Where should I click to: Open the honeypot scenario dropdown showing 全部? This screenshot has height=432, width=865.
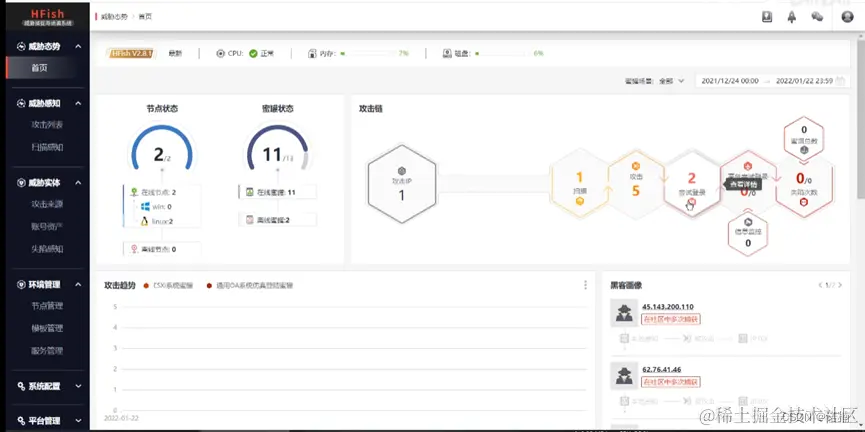click(x=671, y=81)
